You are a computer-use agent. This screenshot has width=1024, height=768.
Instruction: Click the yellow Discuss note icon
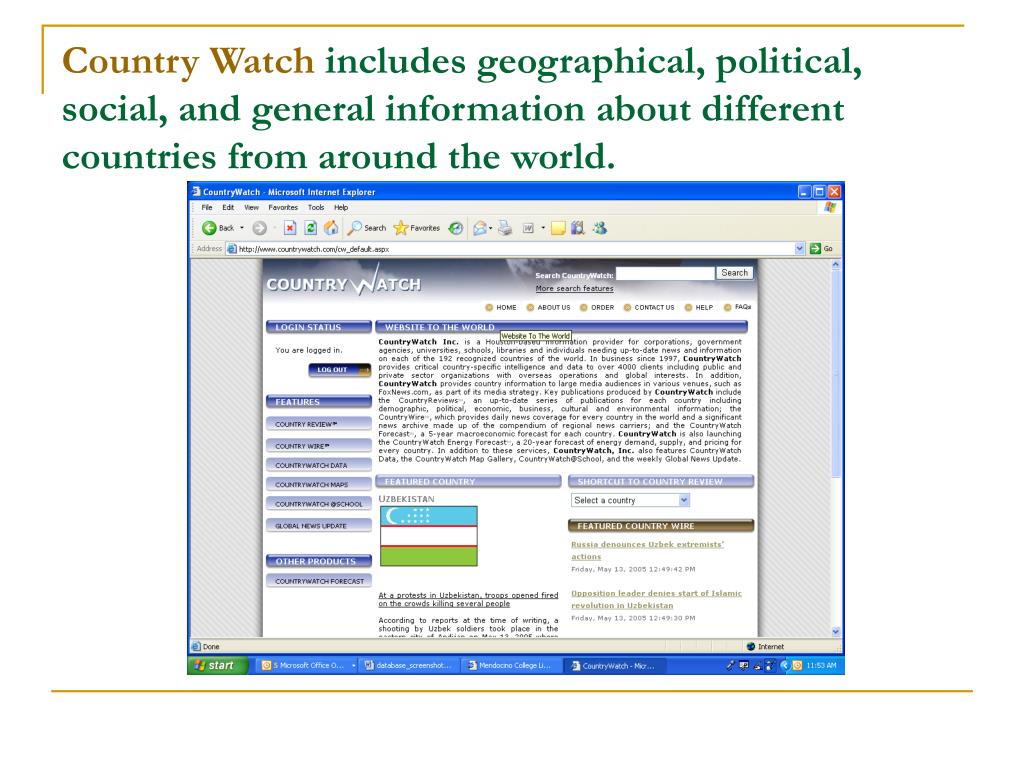click(558, 228)
